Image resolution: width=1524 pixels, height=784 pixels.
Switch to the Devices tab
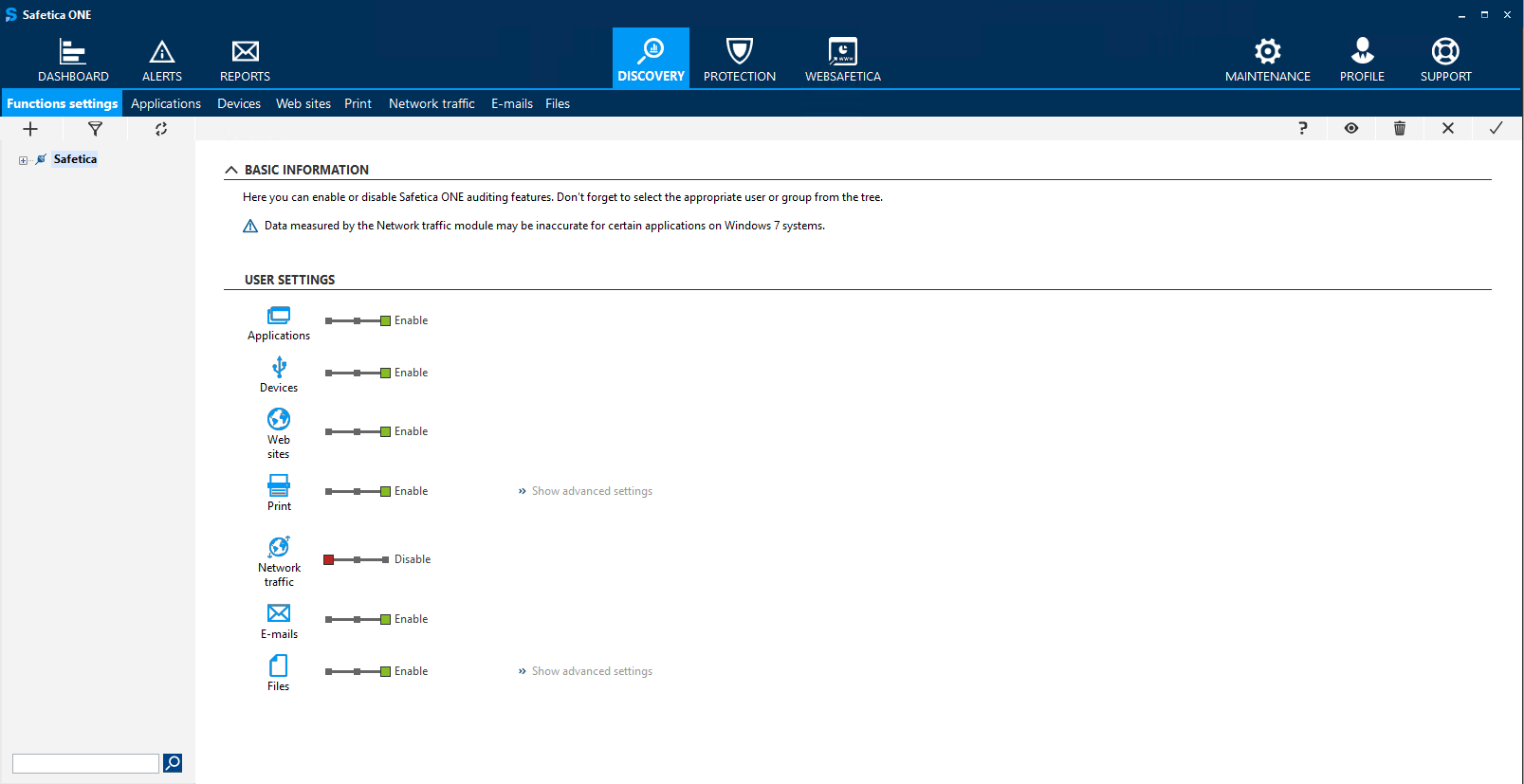point(239,103)
